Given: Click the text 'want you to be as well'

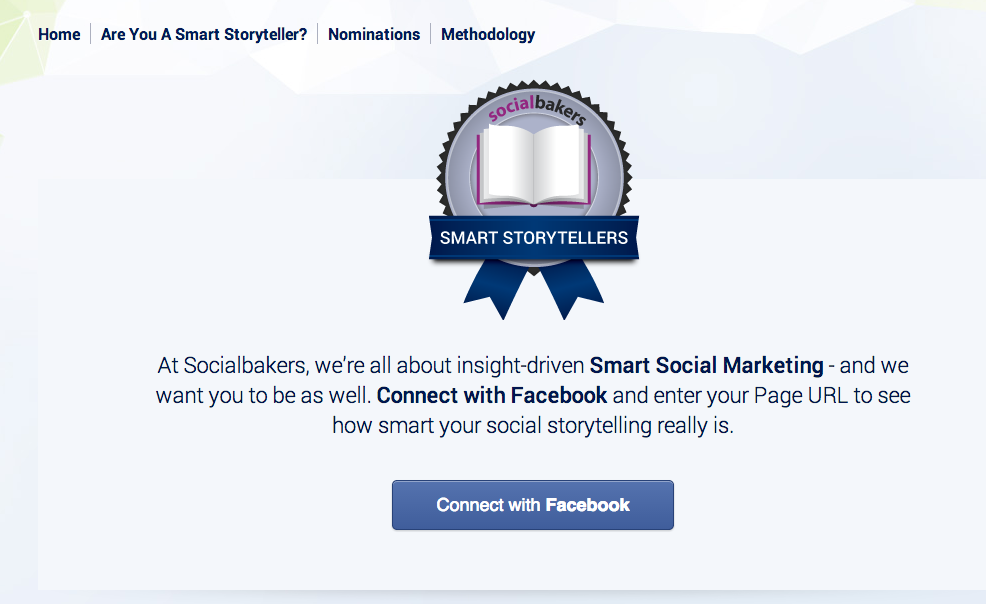Looking at the screenshot, I should (263, 395).
